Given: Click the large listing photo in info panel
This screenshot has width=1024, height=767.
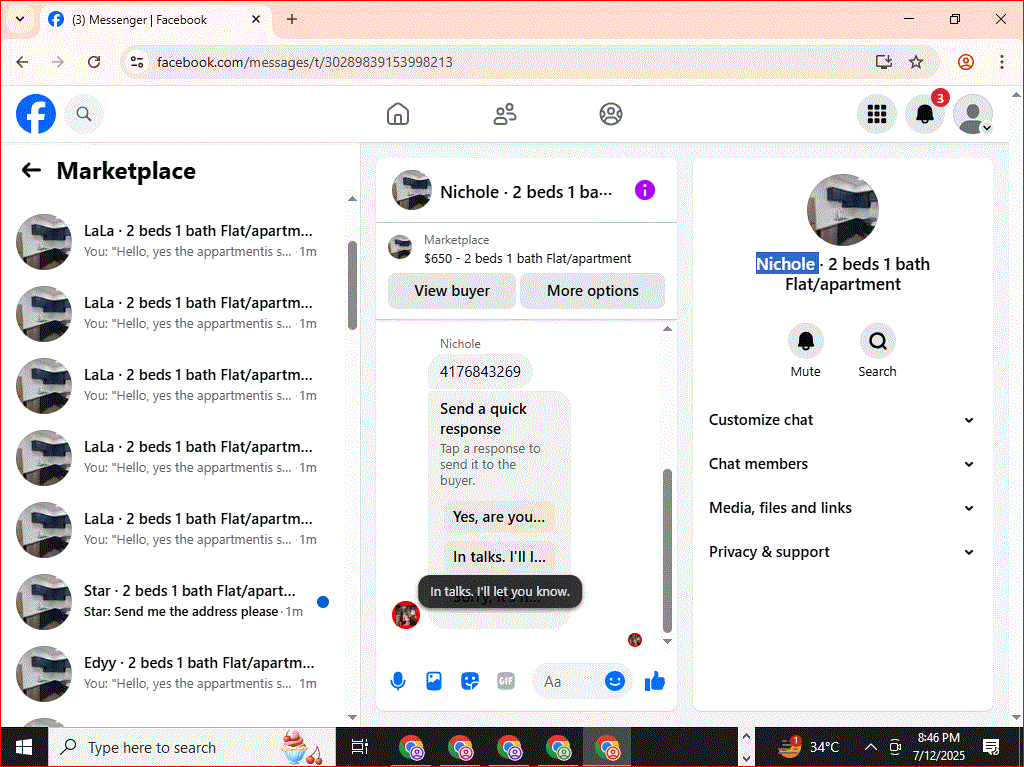Looking at the screenshot, I should pyautogui.click(x=842, y=210).
